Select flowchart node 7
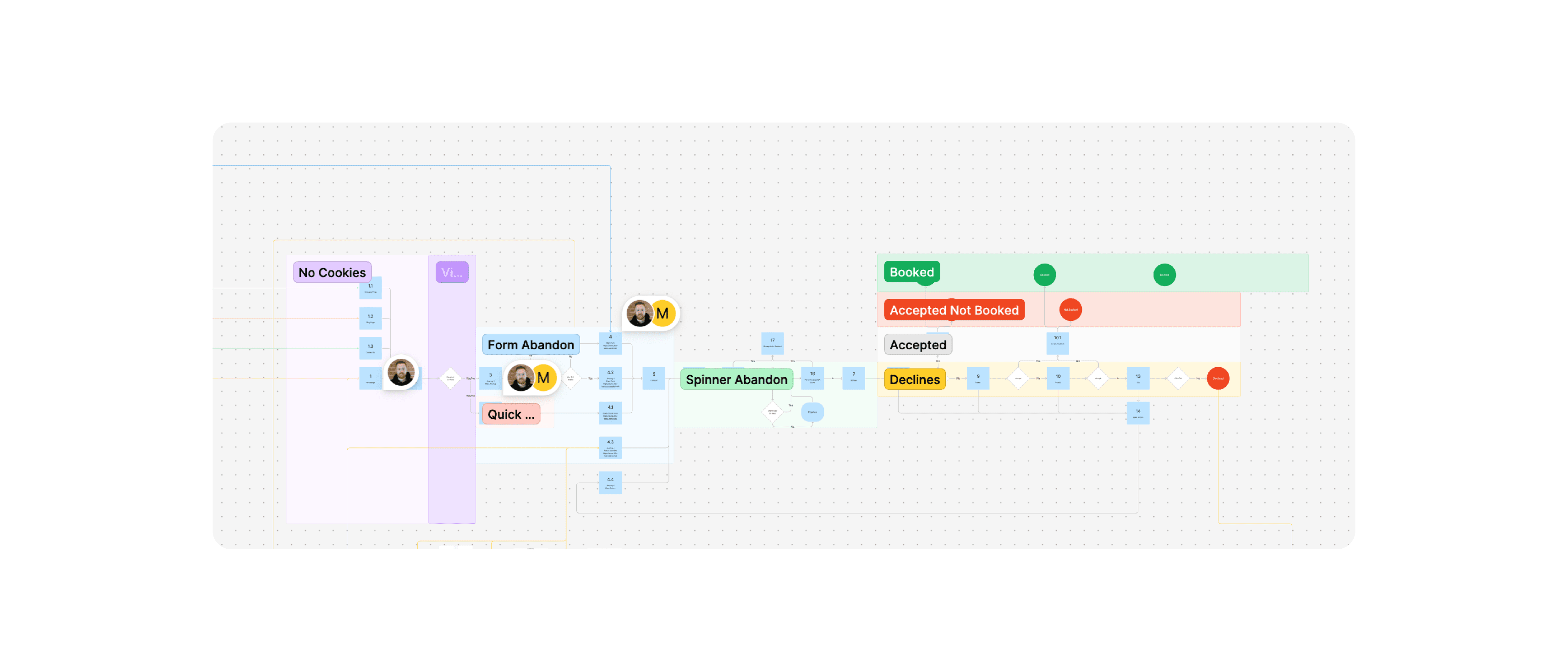The height and width of the screenshot is (672, 1568). pos(853,378)
